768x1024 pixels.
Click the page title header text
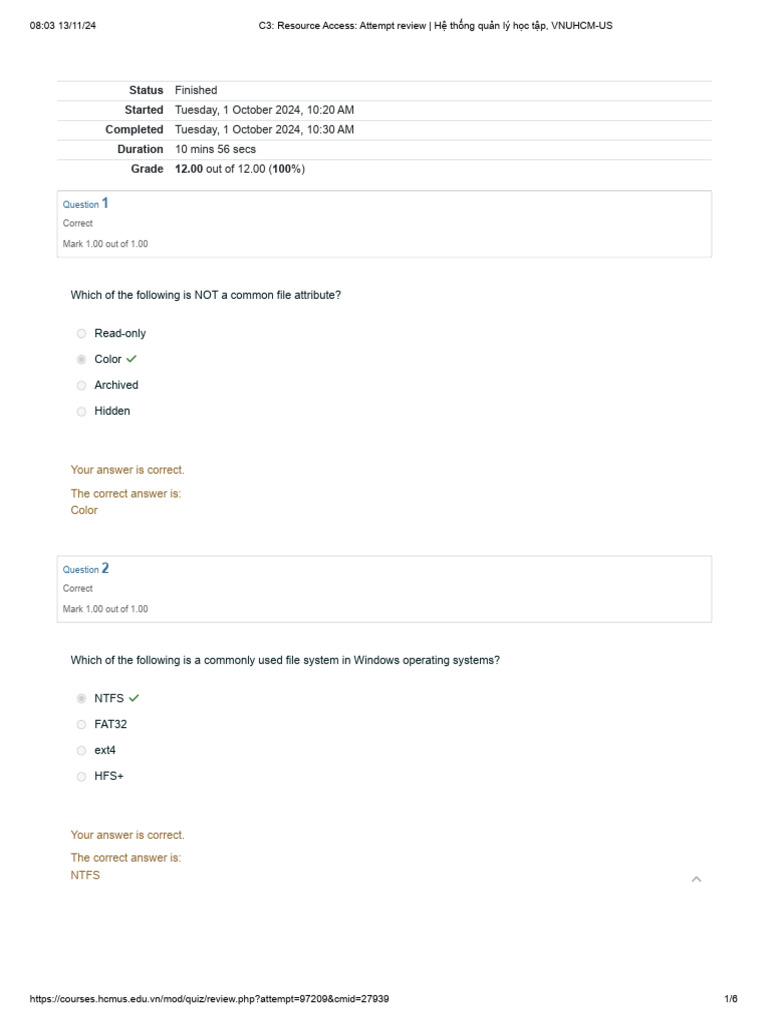(x=435, y=26)
